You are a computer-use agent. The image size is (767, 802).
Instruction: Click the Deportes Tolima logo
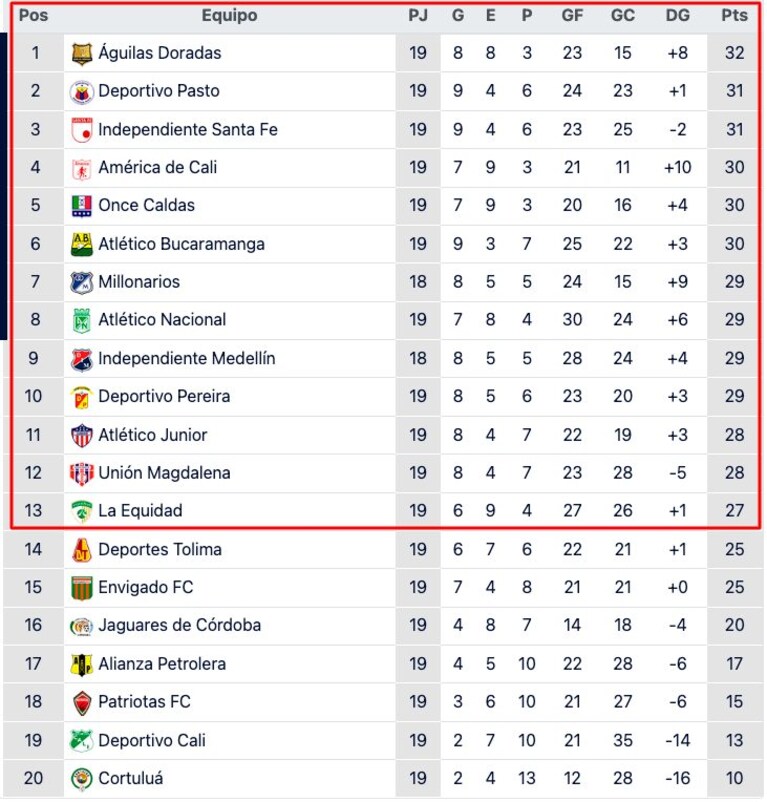[x=82, y=550]
